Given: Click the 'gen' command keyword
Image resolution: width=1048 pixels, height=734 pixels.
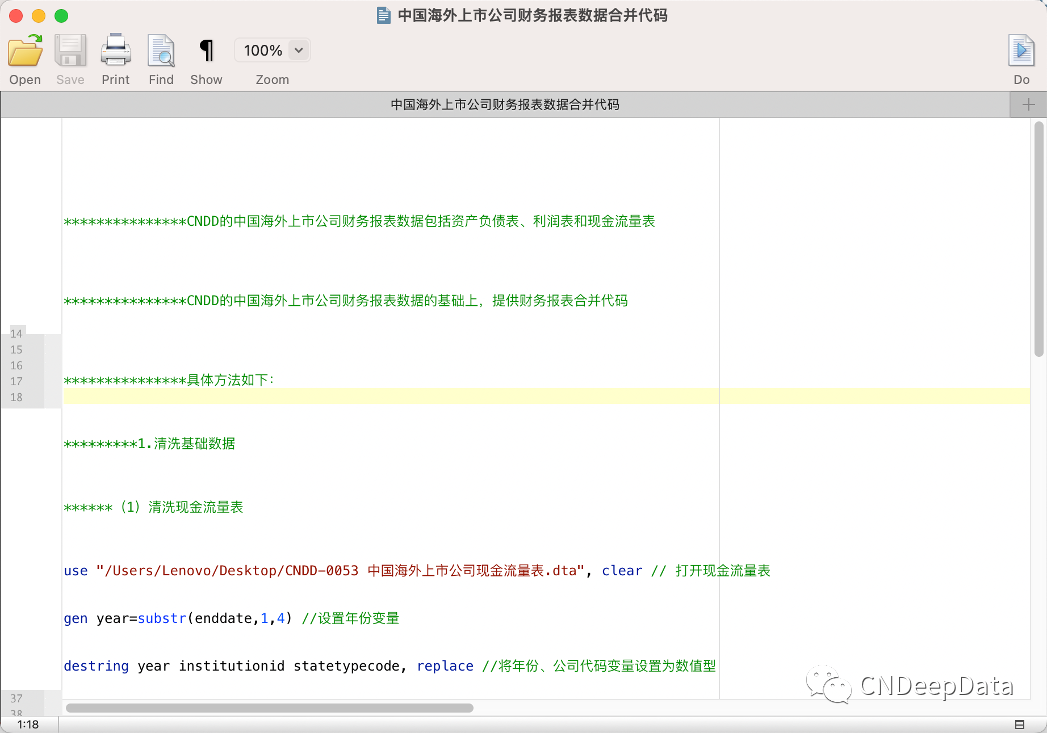Looking at the screenshot, I should (x=76, y=618).
